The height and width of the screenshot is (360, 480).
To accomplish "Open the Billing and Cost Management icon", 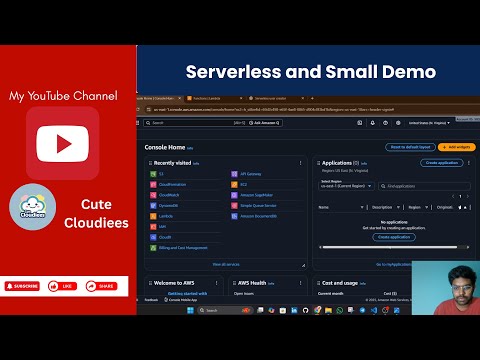I will (x=153, y=248).
